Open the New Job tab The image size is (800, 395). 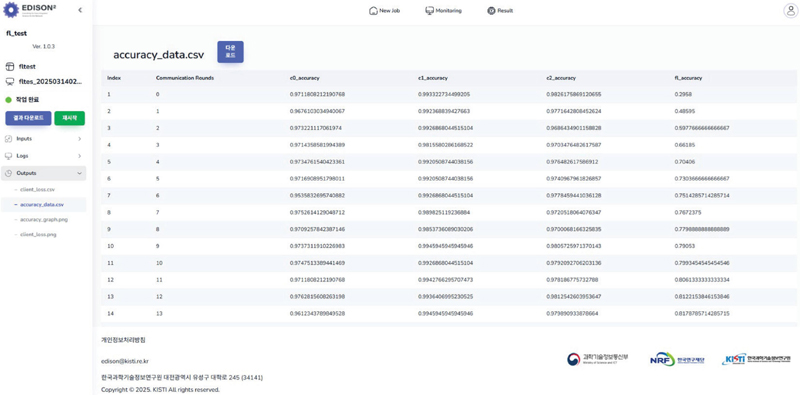[384, 11]
